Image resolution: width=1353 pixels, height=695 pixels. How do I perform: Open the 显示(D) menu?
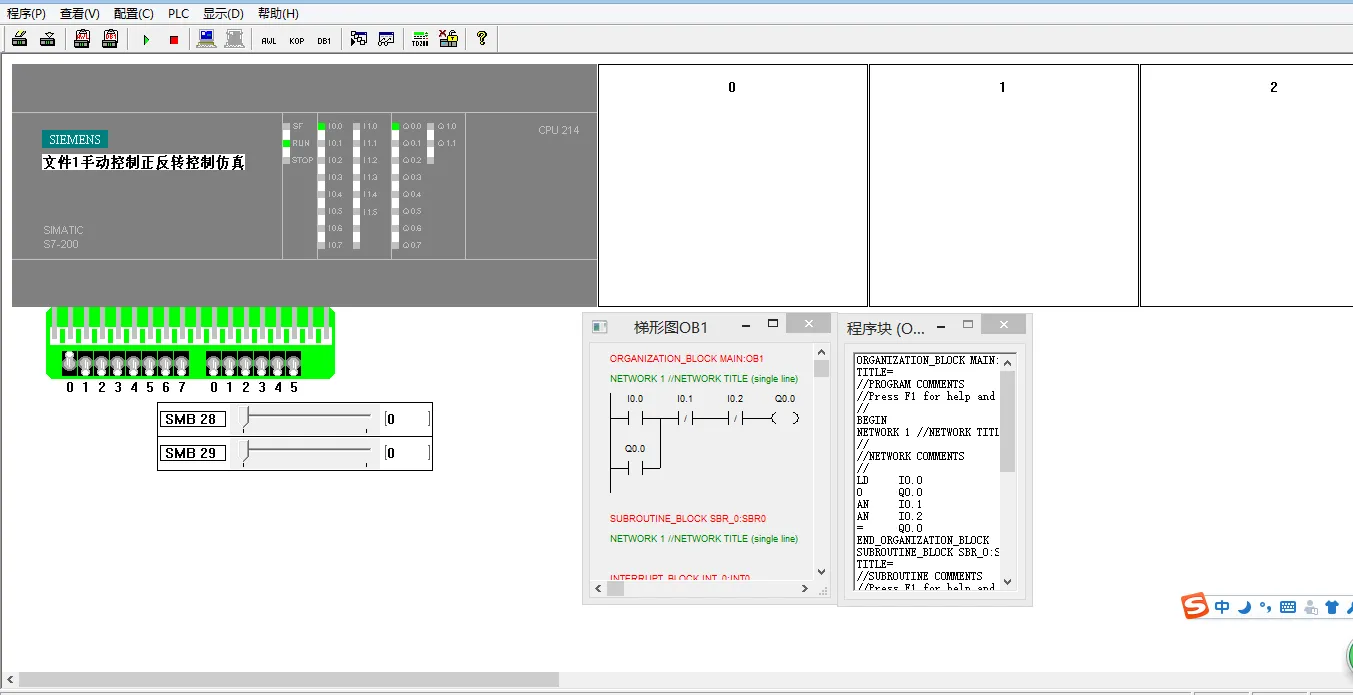coord(223,13)
